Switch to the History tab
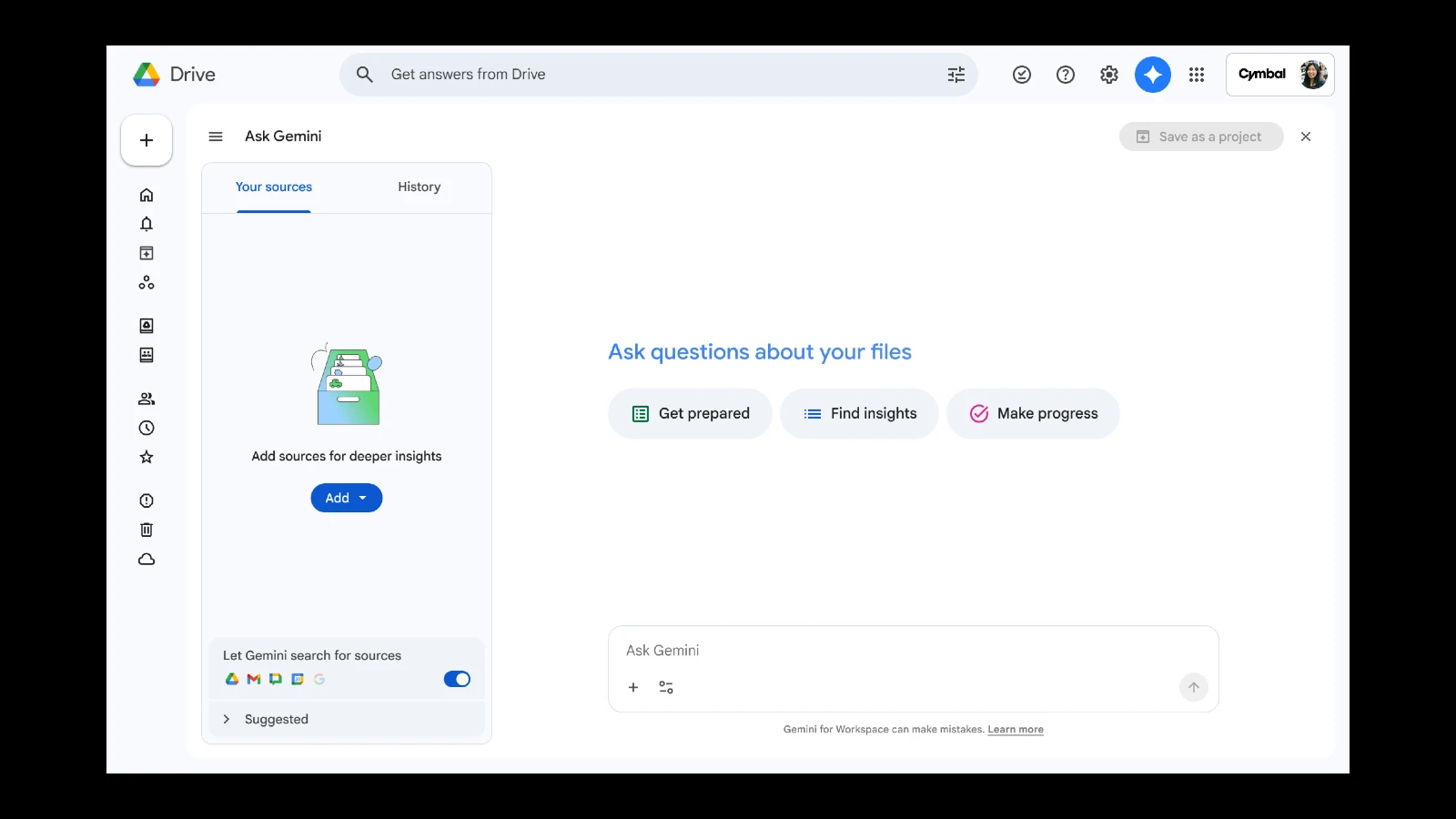 pyautogui.click(x=419, y=187)
